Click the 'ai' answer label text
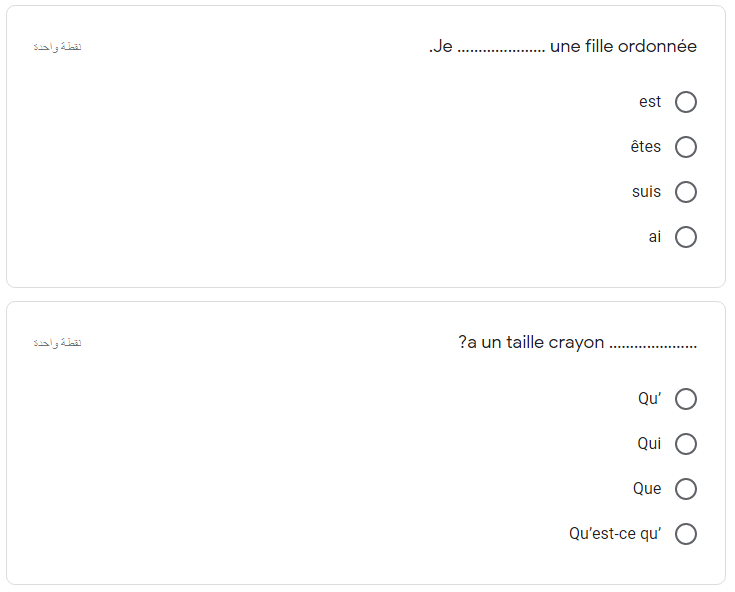The width and height of the screenshot is (735, 592). (654, 237)
